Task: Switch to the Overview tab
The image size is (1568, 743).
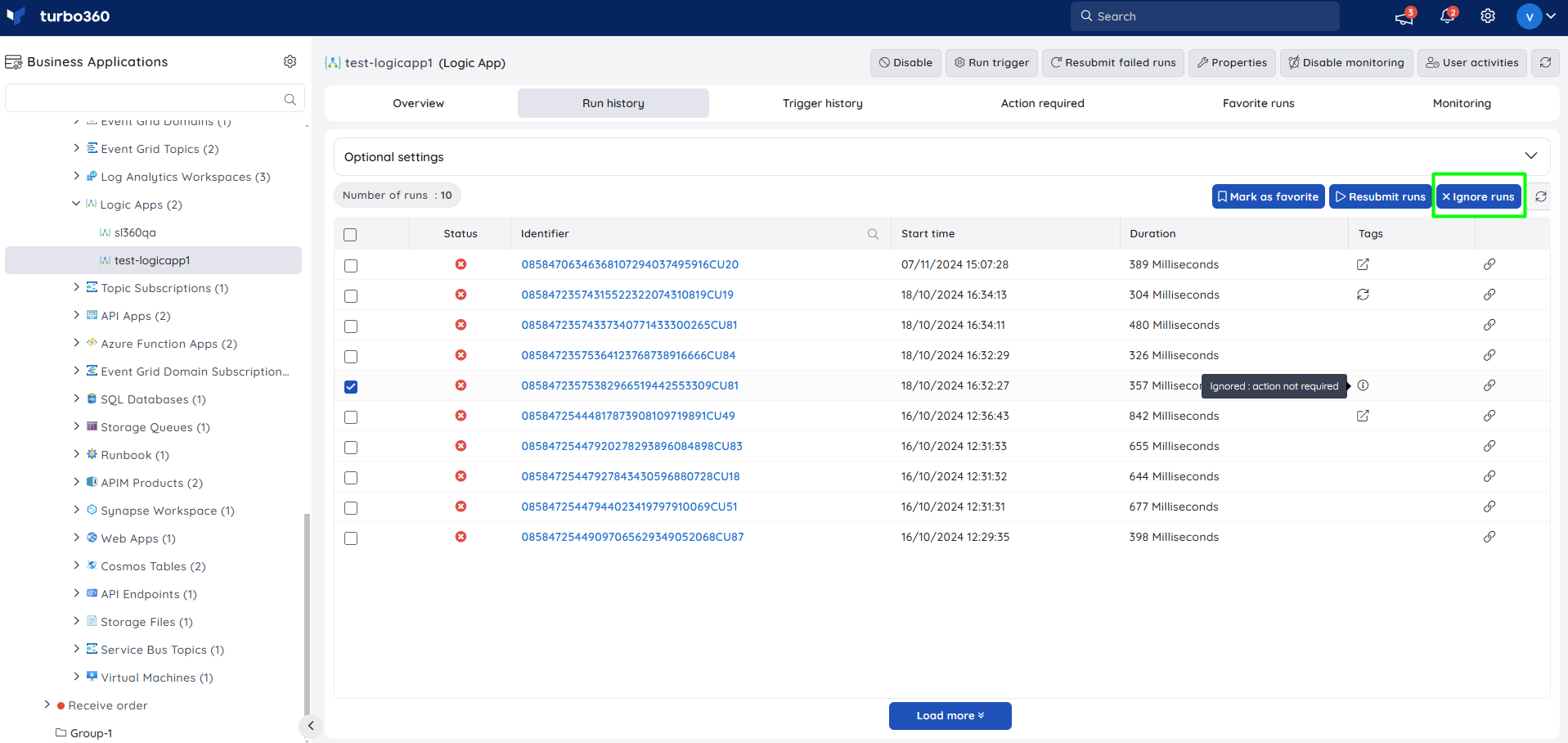Action: click(419, 103)
